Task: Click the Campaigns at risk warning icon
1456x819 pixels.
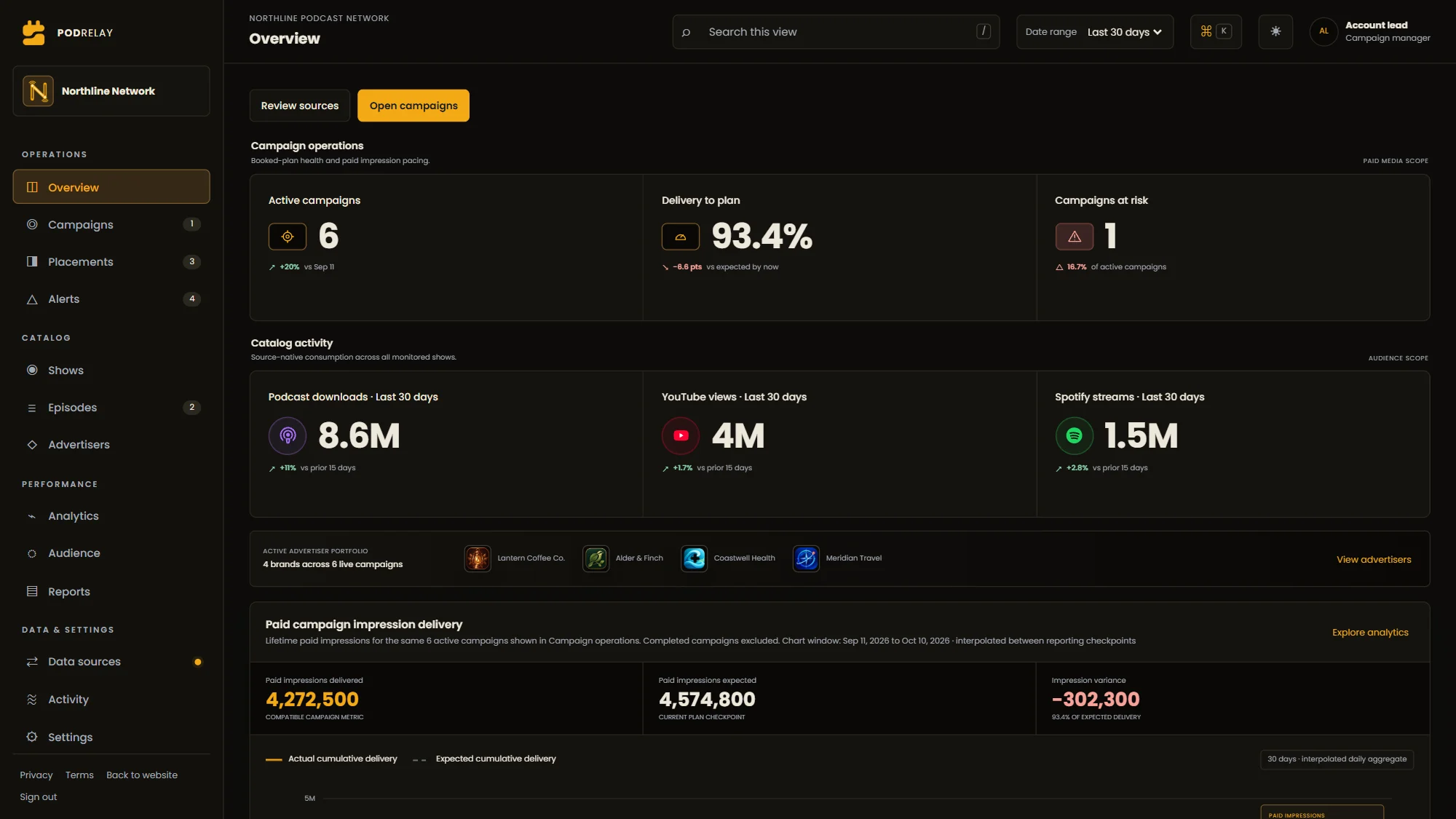Action: (1075, 237)
